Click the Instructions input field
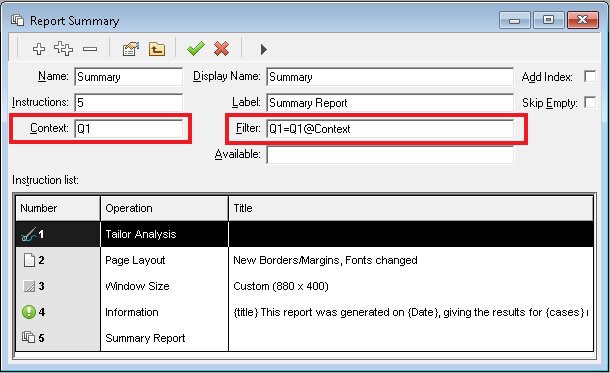The height and width of the screenshot is (373, 610). (x=128, y=103)
